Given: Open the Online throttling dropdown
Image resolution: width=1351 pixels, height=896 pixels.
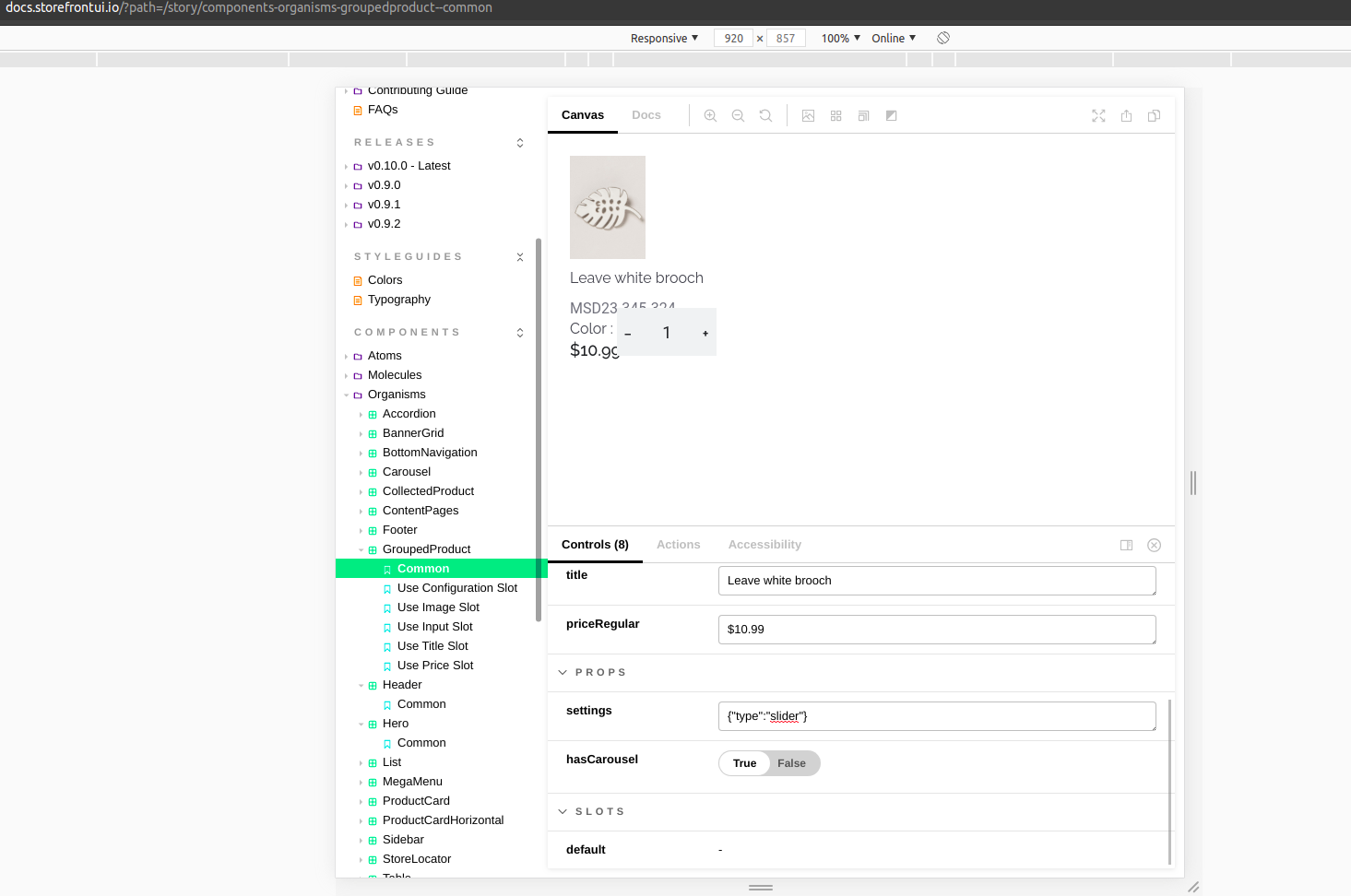Looking at the screenshot, I should tap(894, 38).
